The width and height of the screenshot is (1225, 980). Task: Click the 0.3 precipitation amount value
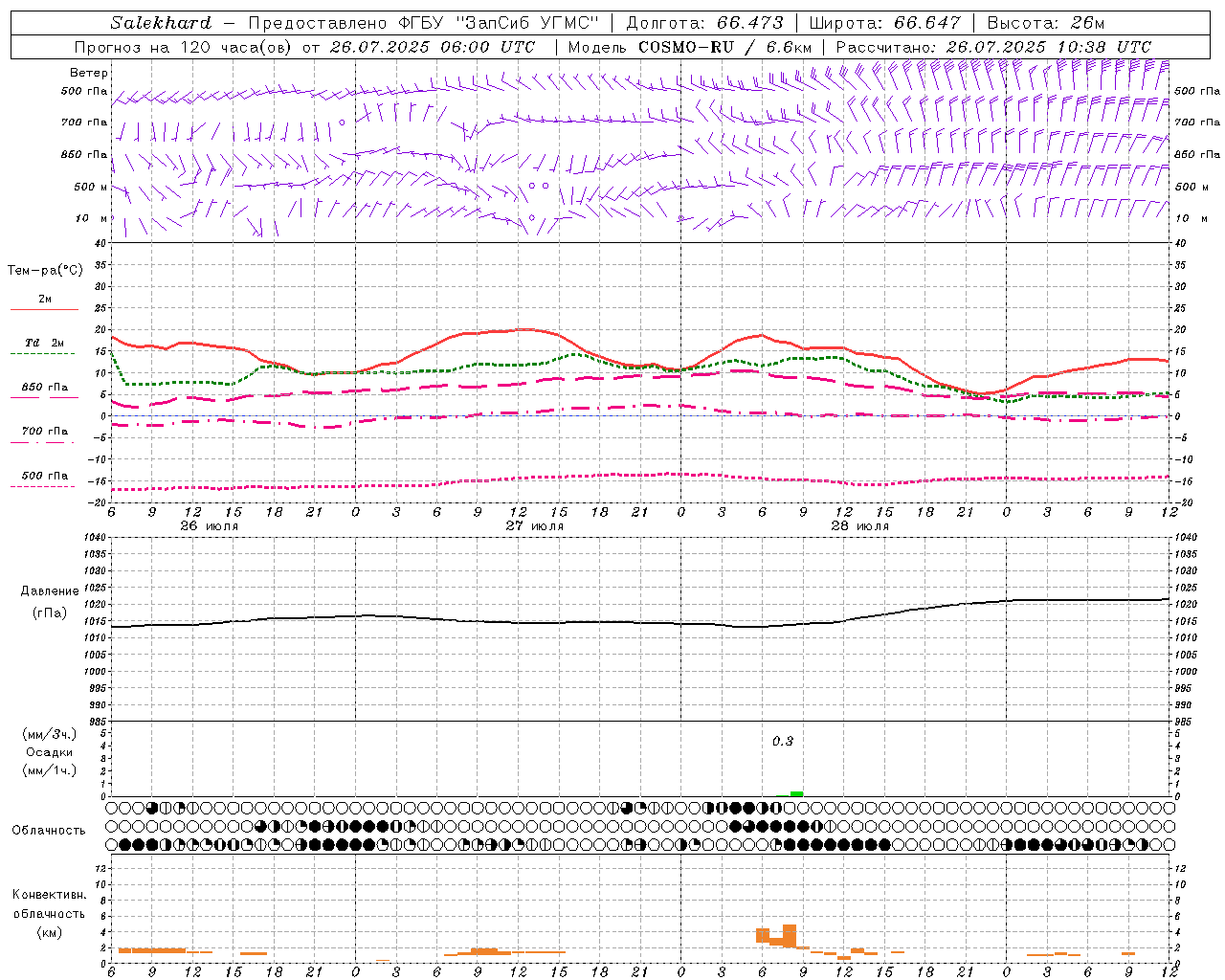tap(783, 741)
